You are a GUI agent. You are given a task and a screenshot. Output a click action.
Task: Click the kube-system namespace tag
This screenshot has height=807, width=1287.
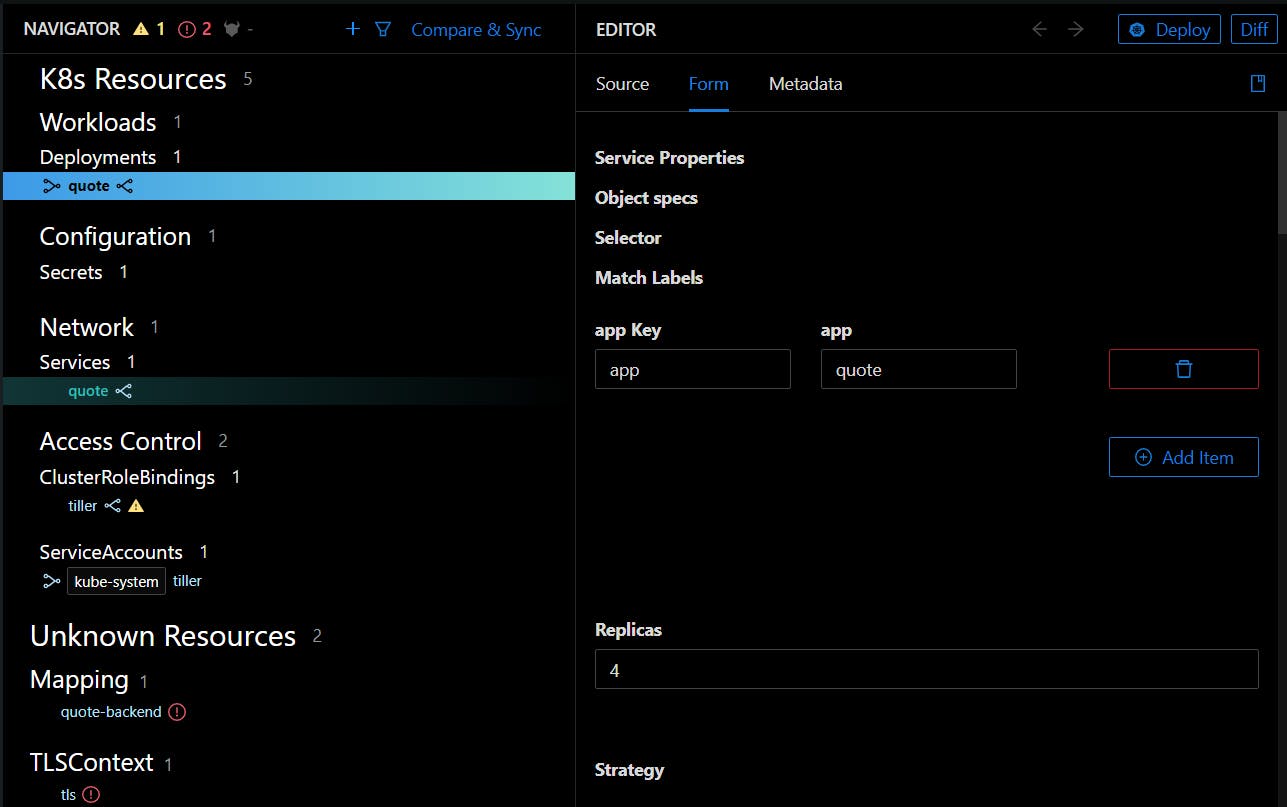116,581
